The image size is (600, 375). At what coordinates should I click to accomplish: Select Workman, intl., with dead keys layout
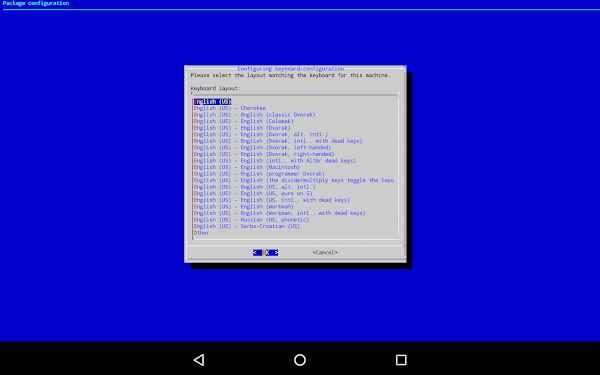(x=279, y=213)
